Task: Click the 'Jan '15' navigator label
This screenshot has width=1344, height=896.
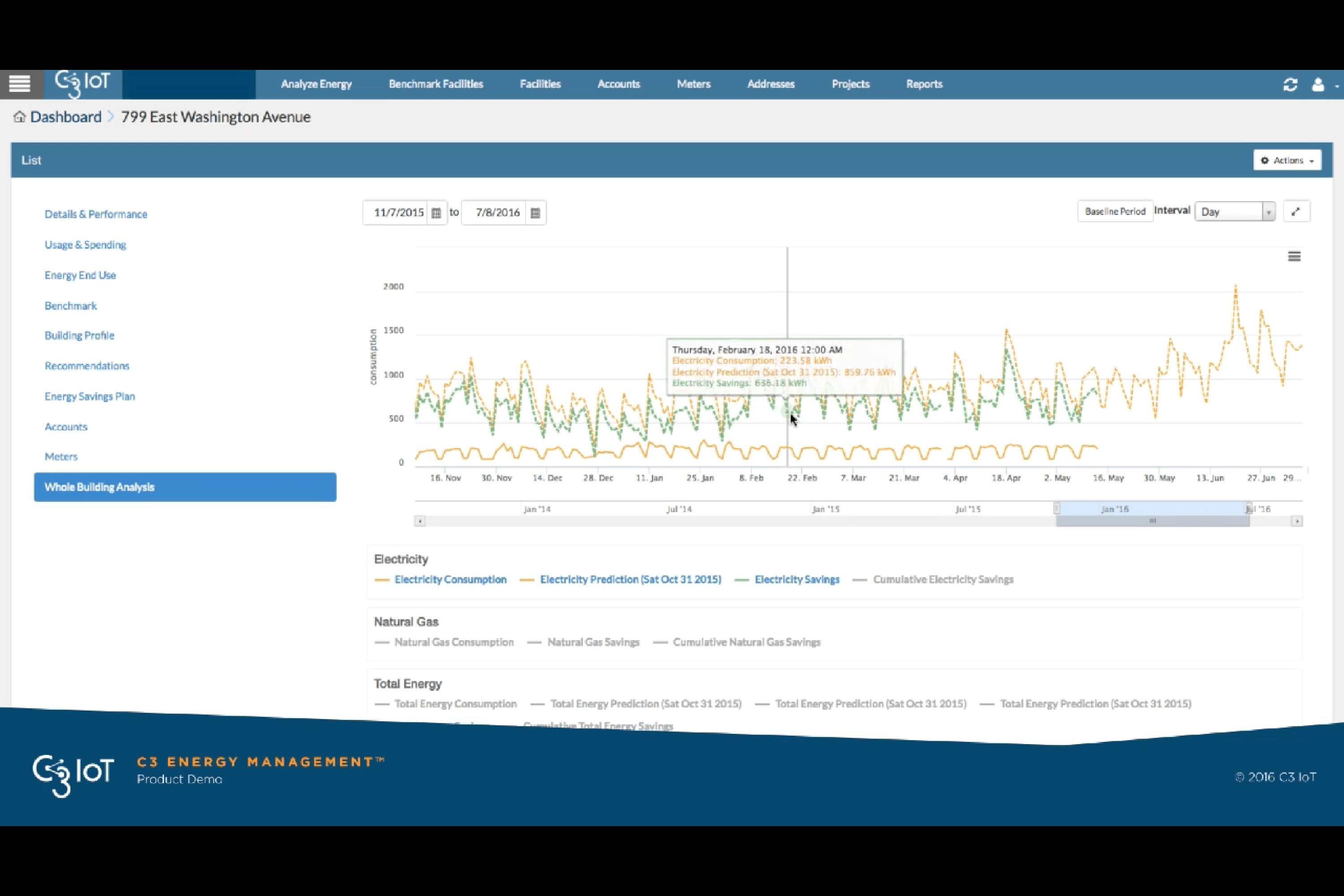Action: tap(826, 509)
